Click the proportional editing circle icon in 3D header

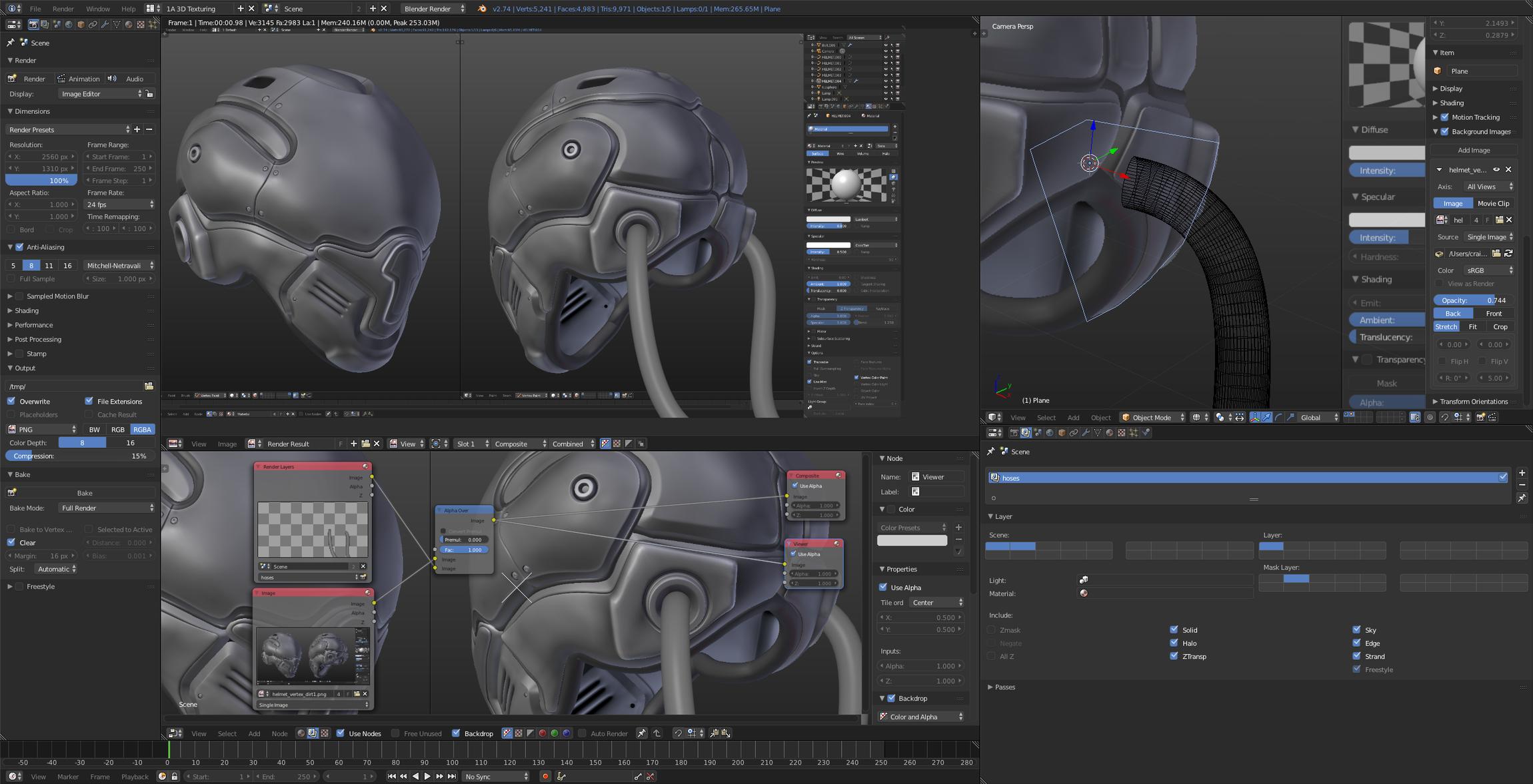click(x=1430, y=418)
